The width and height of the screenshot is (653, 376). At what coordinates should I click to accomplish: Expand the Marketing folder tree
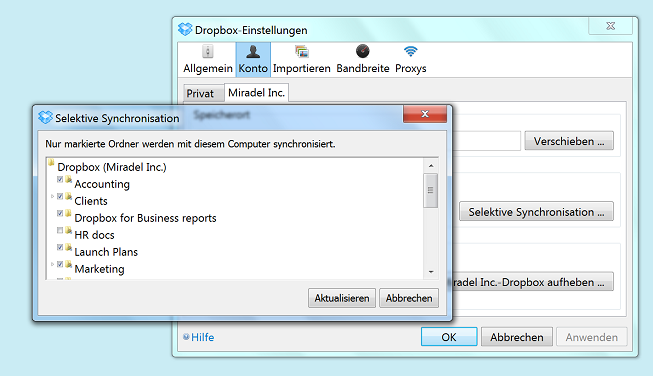tap(52, 264)
